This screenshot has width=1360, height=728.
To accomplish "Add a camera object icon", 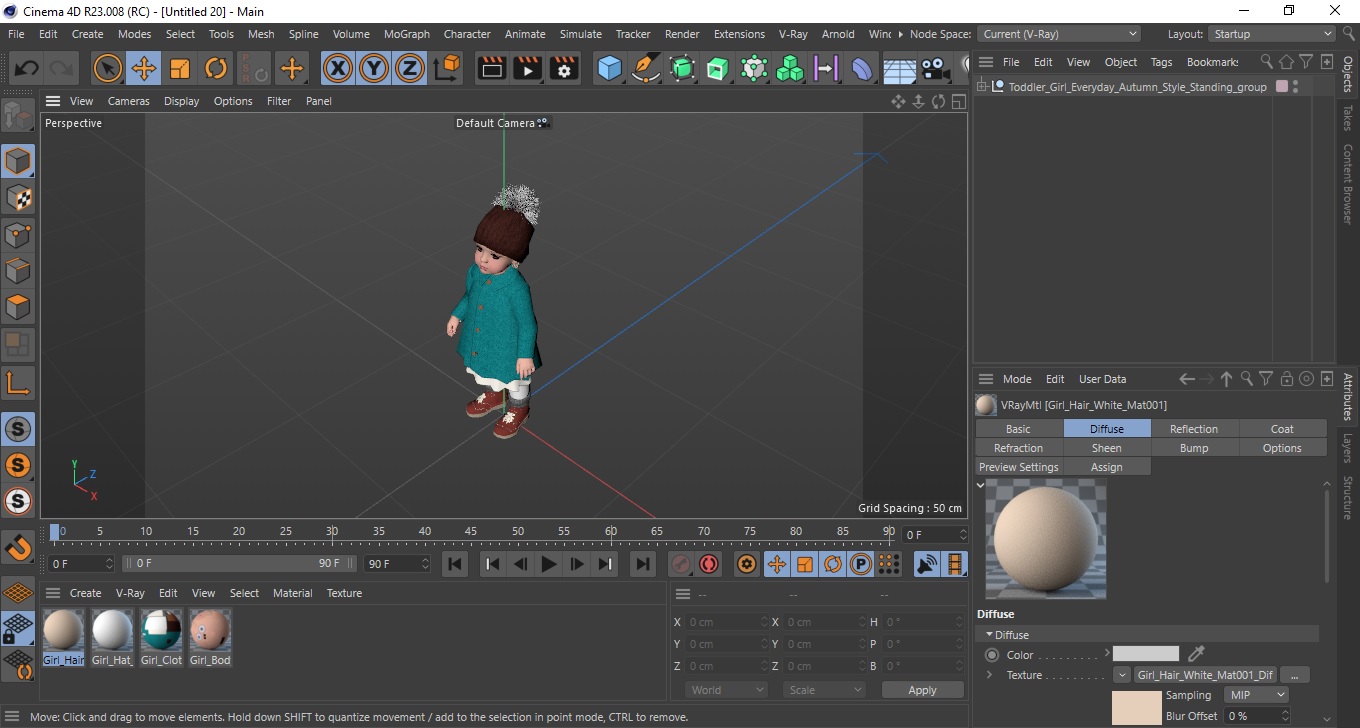I will (x=935, y=69).
